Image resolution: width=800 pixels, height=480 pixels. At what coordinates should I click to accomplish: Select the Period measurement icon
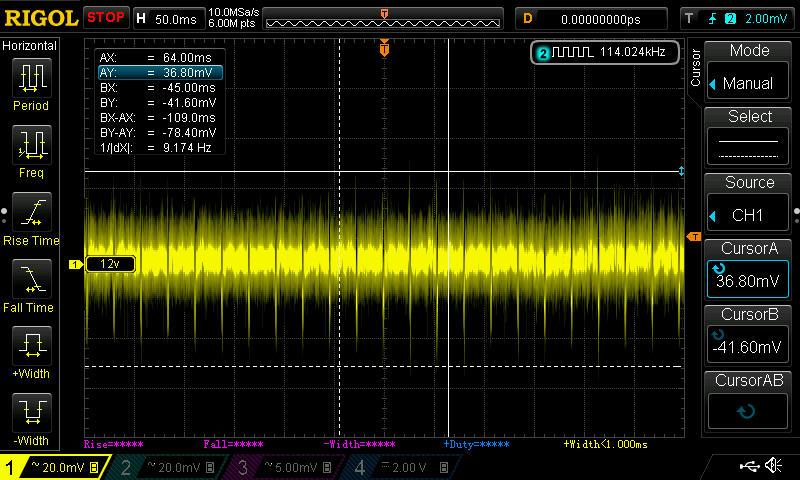tap(31, 80)
